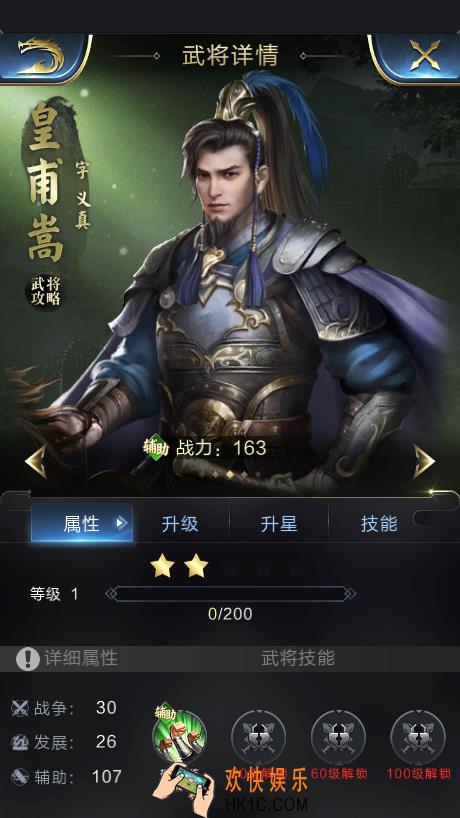Open the 武将技能 section header
The height and width of the screenshot is (818, 460).
coord(298,658)
